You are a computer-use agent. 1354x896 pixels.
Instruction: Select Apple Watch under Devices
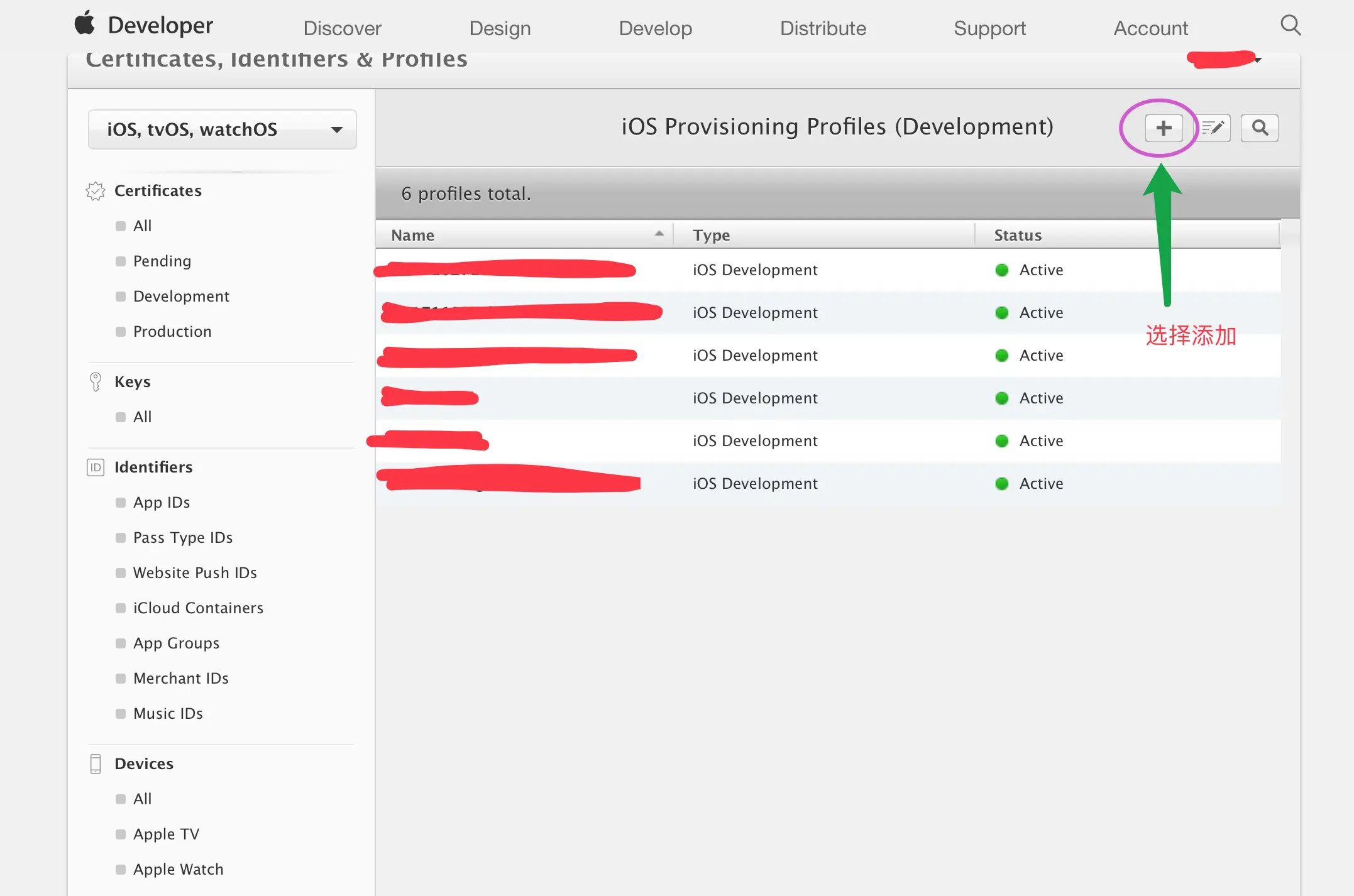click(179, 870)
